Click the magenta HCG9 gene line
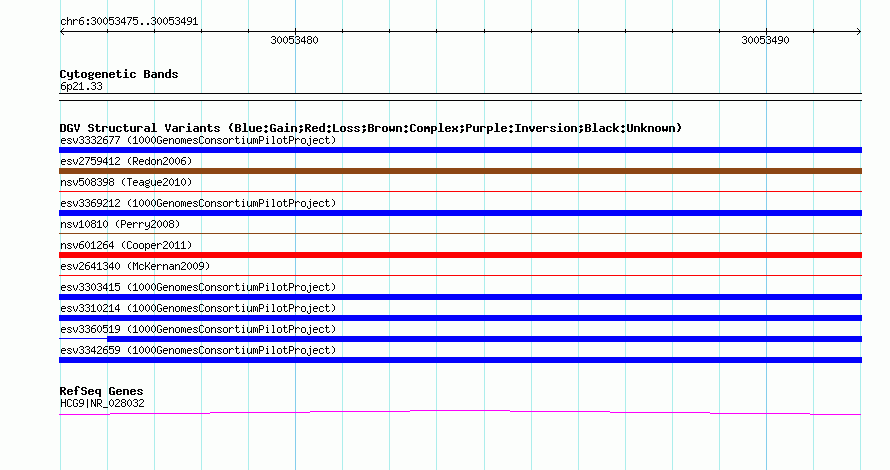The width and height of the screenshot is (890, 470). tap(460, 412)
